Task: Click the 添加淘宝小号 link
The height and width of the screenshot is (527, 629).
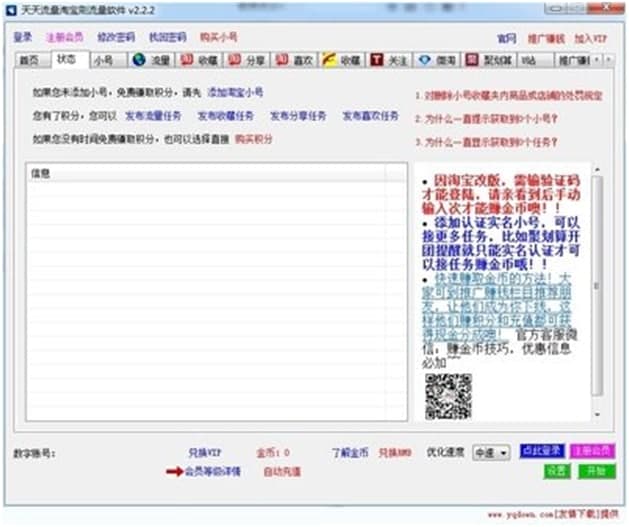Action: (x=235, y=93)
